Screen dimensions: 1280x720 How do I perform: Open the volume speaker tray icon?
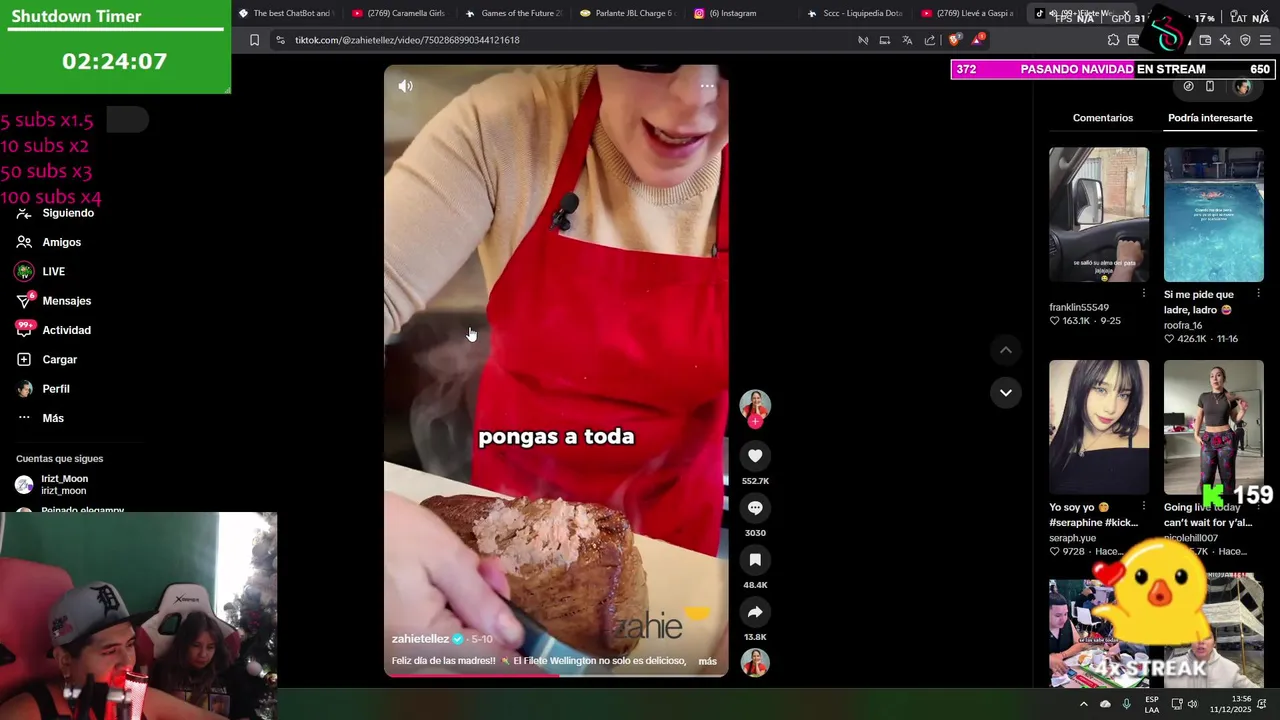1192,704
